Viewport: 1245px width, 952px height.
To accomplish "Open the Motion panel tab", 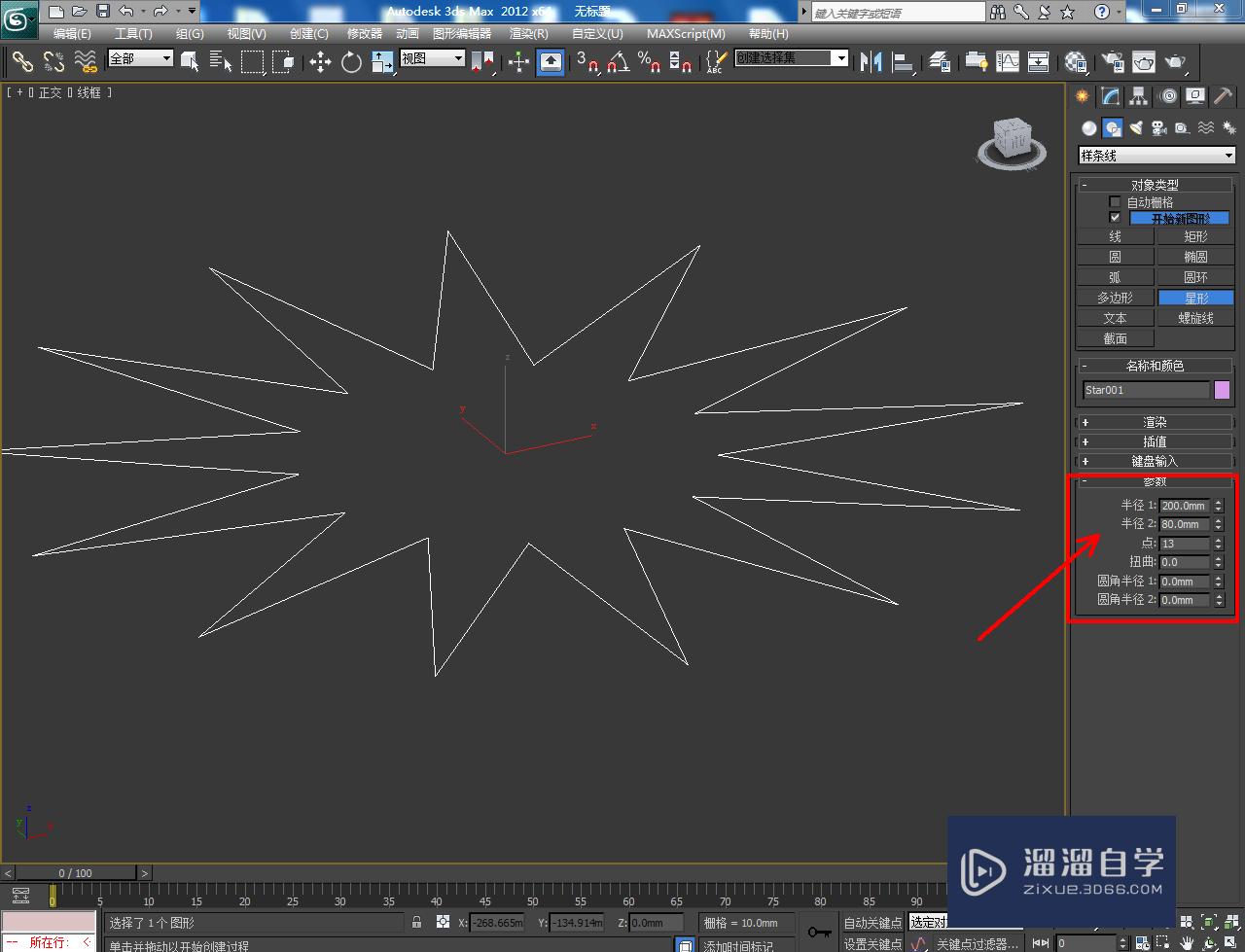I will (x=1167, y=96).
